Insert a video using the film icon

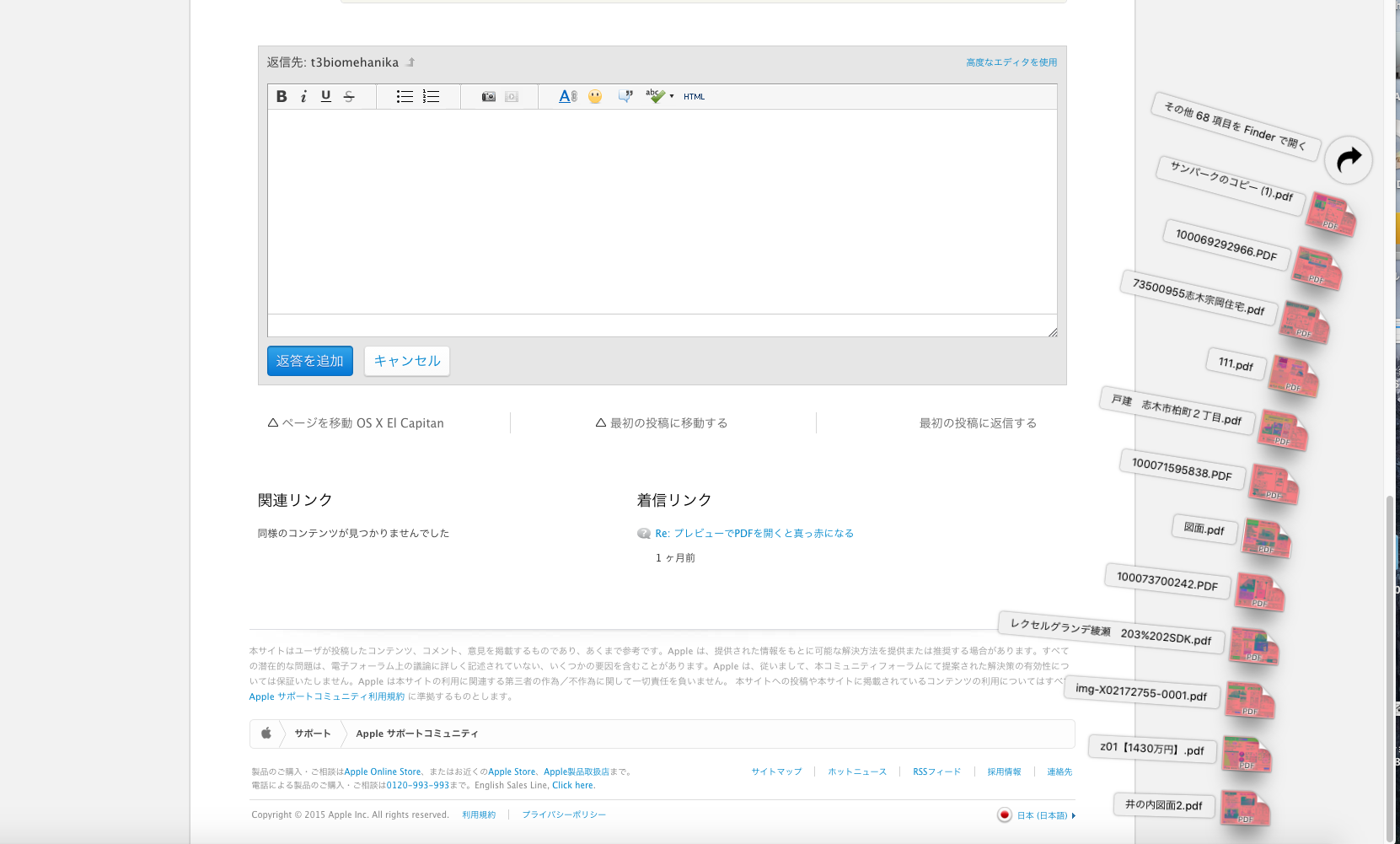coord(512,97)
